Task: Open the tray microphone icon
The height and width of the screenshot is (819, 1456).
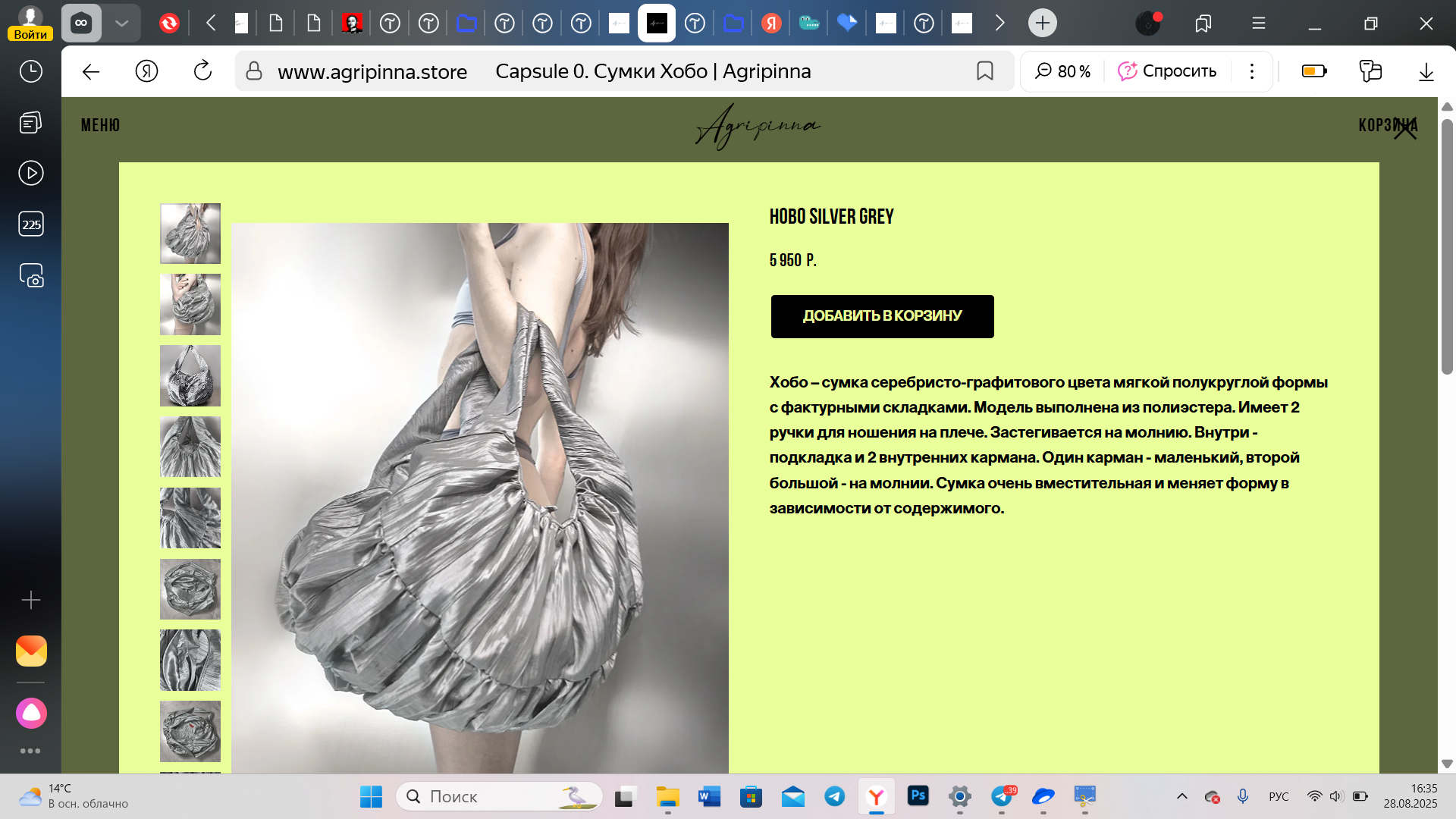Action: pyautogui.click(x=1242, y=796)
